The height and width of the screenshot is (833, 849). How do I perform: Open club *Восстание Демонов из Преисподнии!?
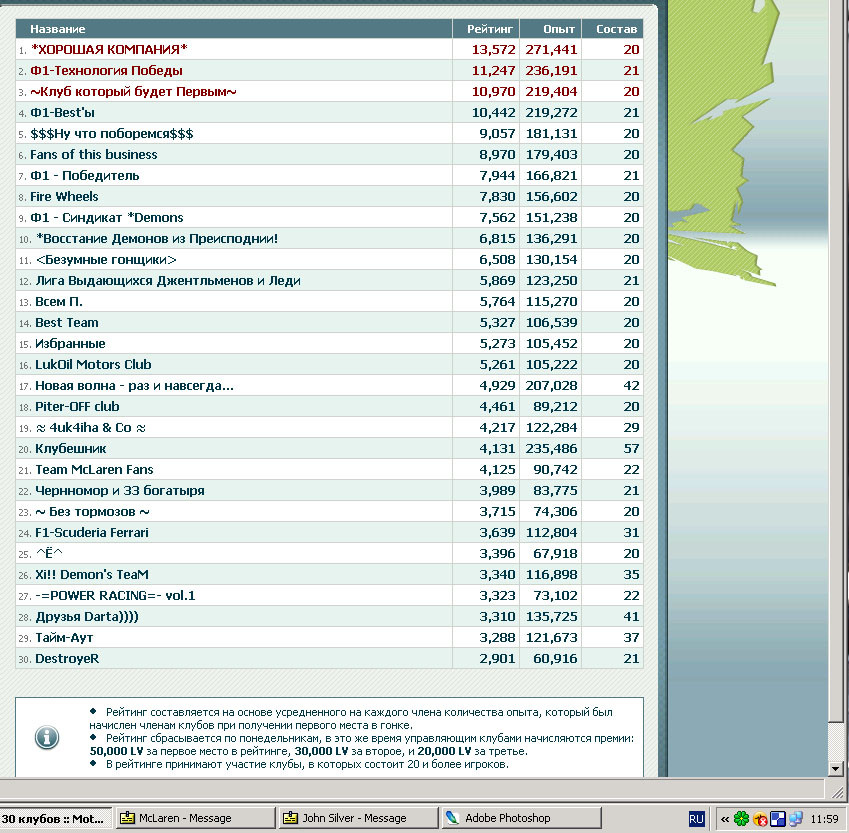click(x=157, y=239)
